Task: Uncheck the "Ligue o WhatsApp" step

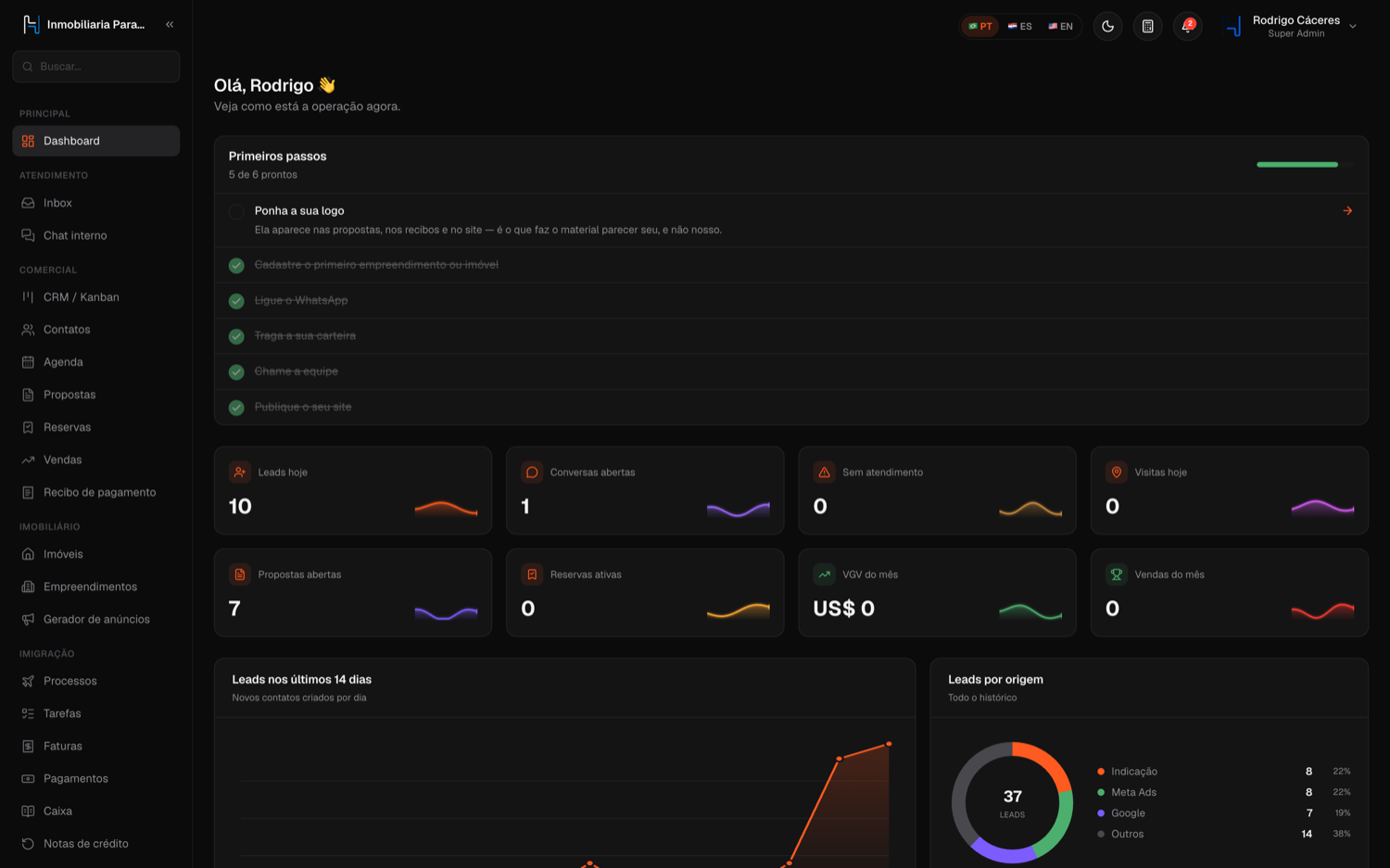Action: 236,301
